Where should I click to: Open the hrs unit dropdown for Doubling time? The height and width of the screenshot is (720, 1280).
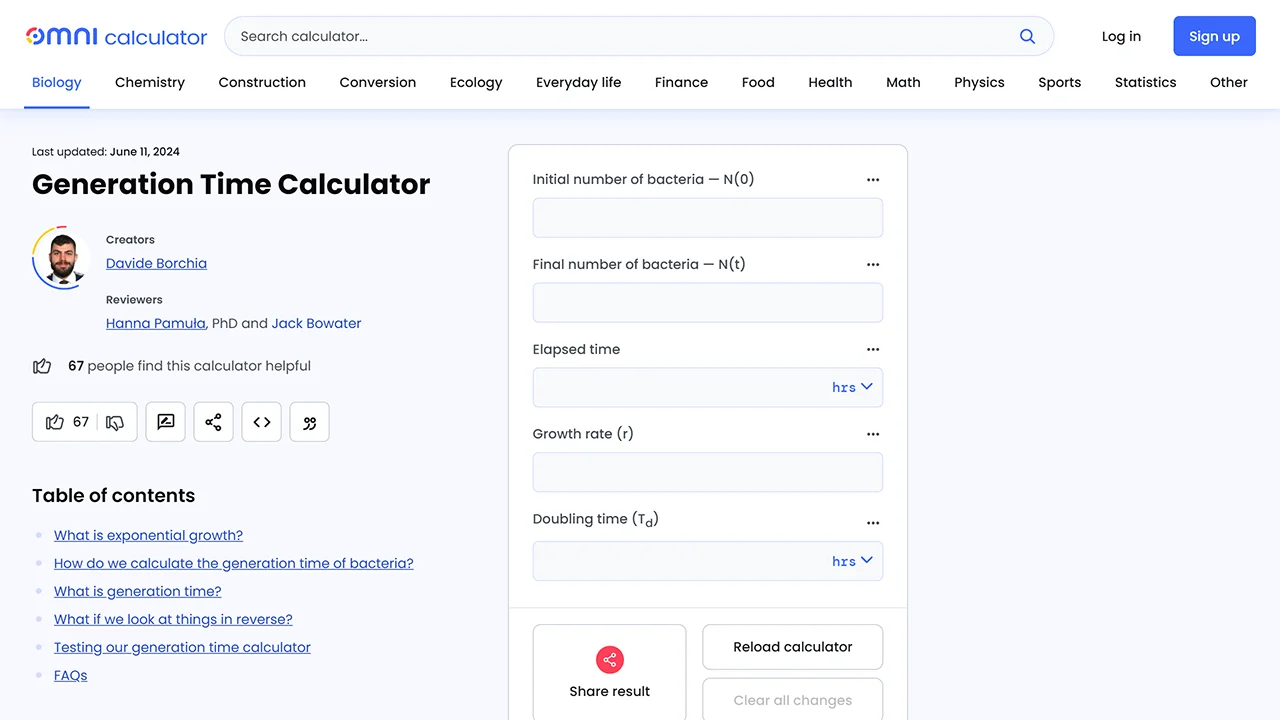click(x=851, y=561)
